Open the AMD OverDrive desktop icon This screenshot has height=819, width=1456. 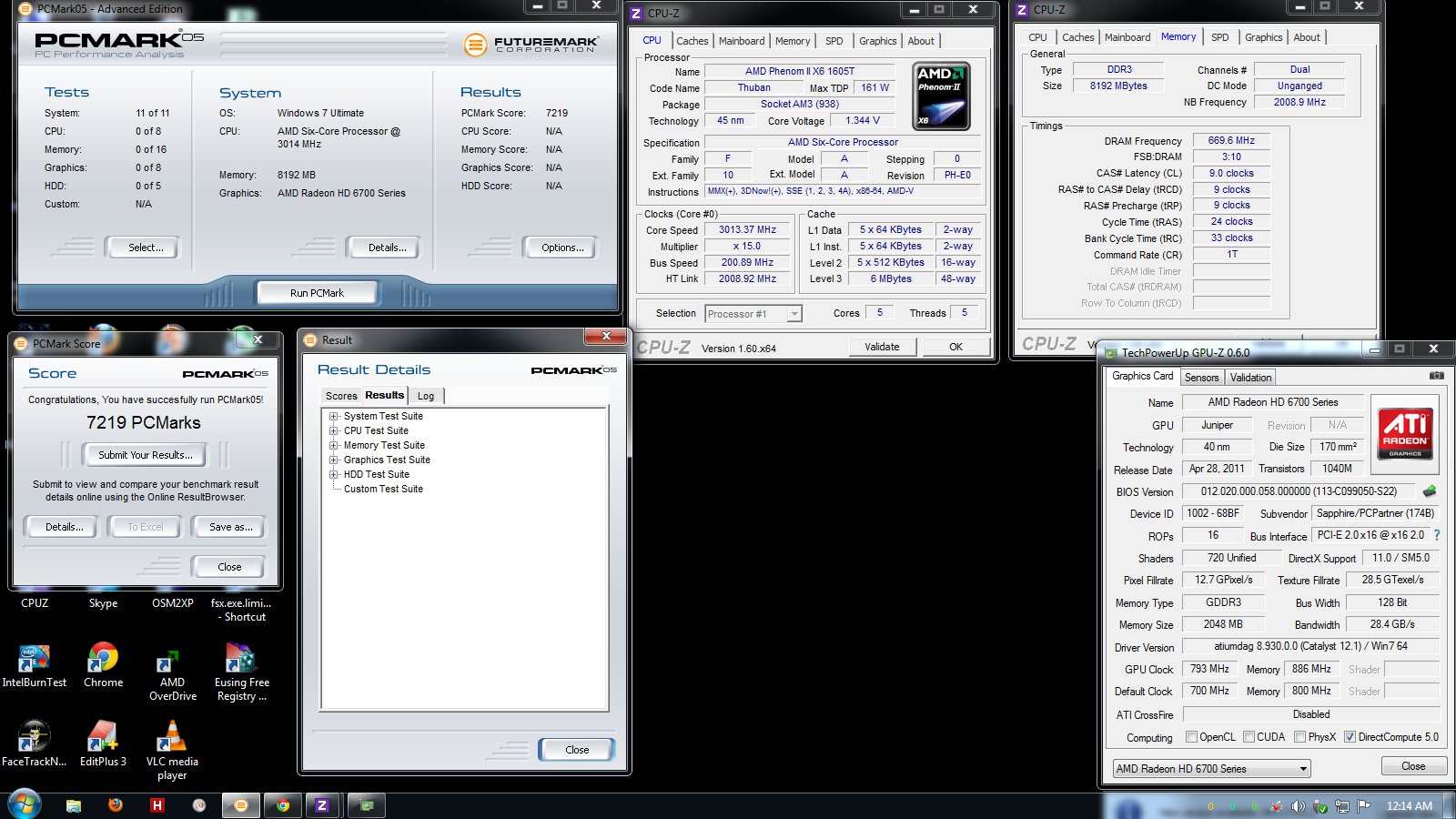tap(172, 673)
